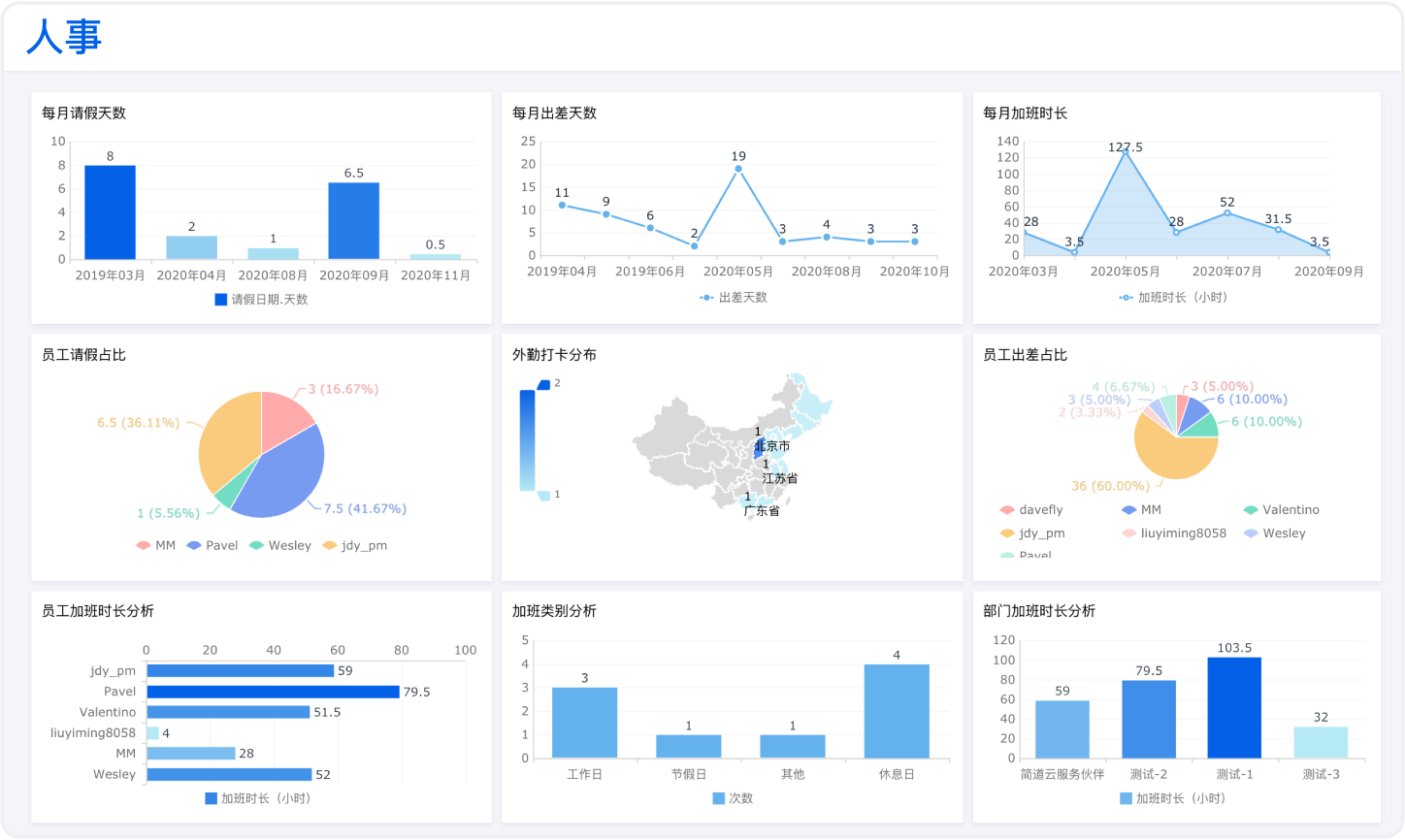Select the 2019年03月 bar with value 8
The image size is (1405, 840).
point(110,212)
